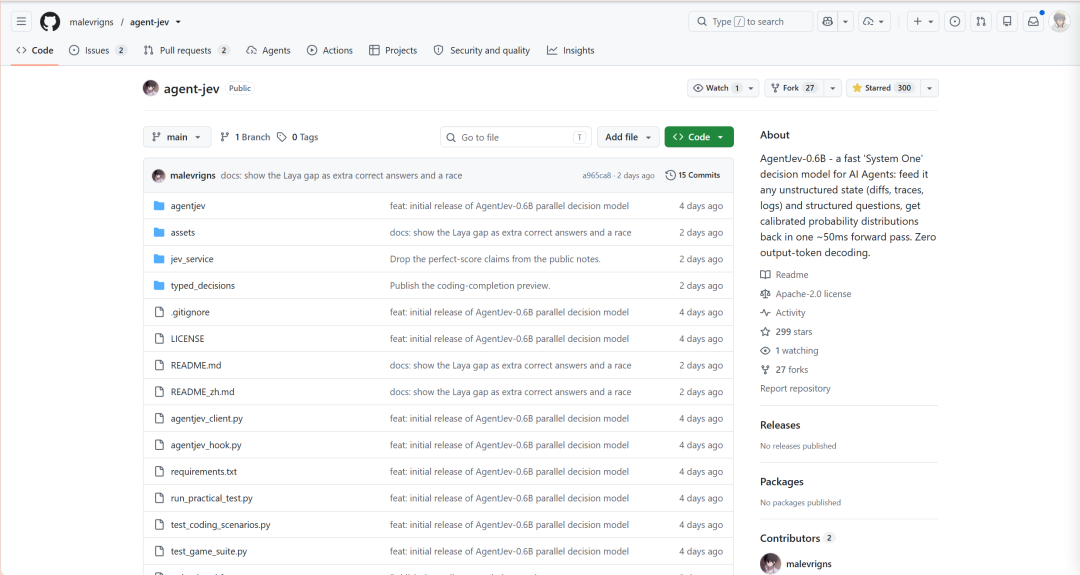
Task: Open Copilot chat icon in header
Action: (827, 21)
